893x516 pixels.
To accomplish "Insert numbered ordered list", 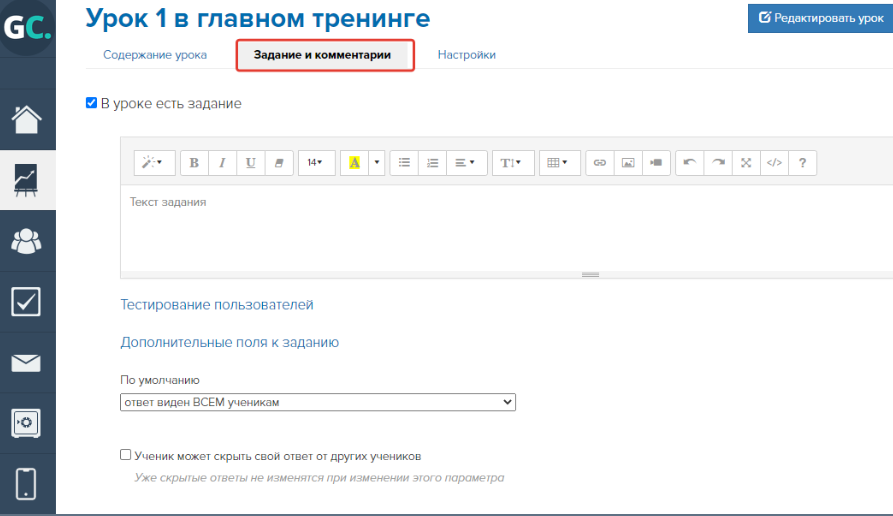I will tap(433, 163).
